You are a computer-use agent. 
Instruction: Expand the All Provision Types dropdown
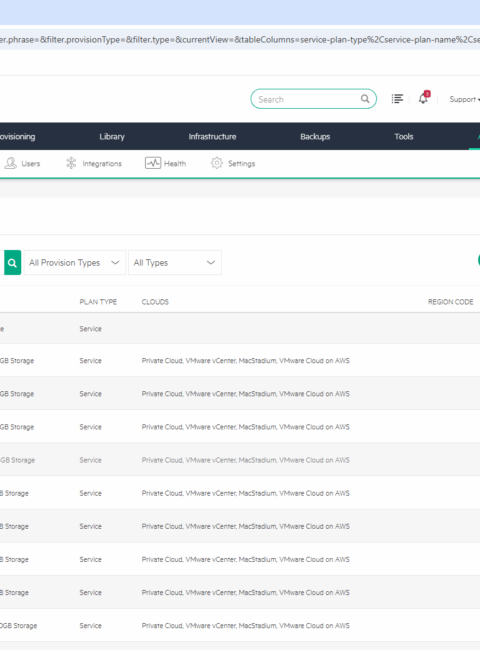[x=75, y=262]
